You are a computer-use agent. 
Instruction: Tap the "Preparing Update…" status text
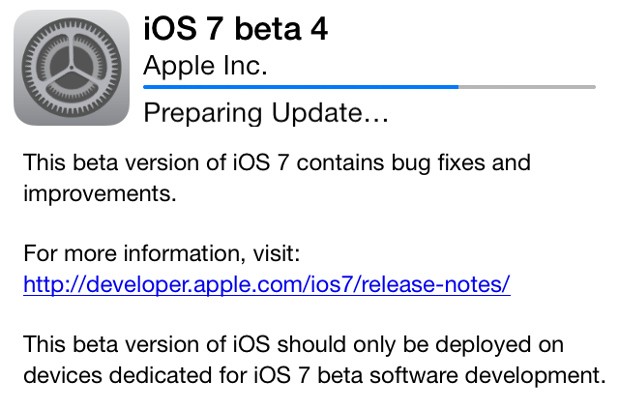click(266, 112)
